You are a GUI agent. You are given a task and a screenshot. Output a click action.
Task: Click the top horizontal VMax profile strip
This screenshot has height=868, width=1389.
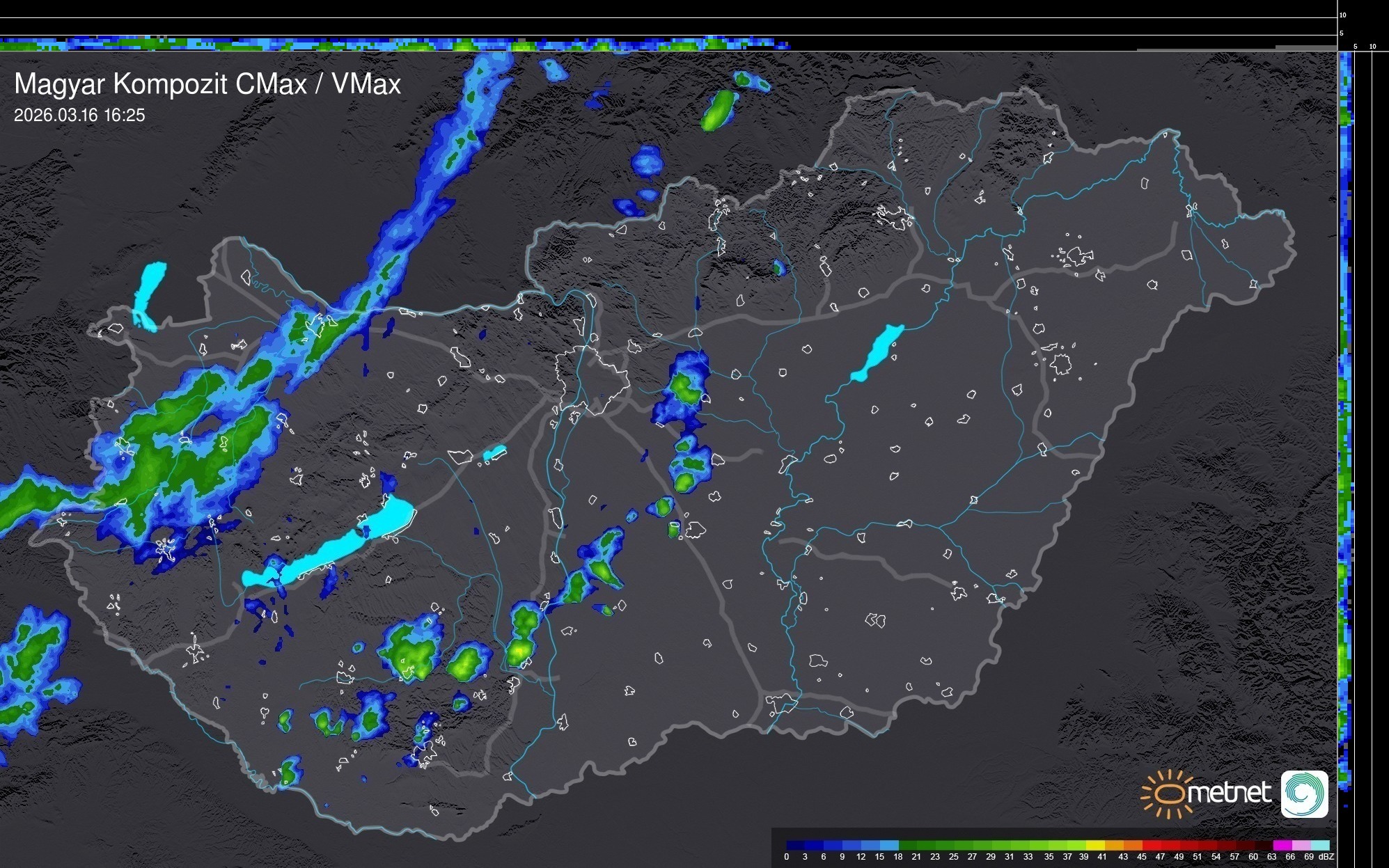click(x=390, y=45)
